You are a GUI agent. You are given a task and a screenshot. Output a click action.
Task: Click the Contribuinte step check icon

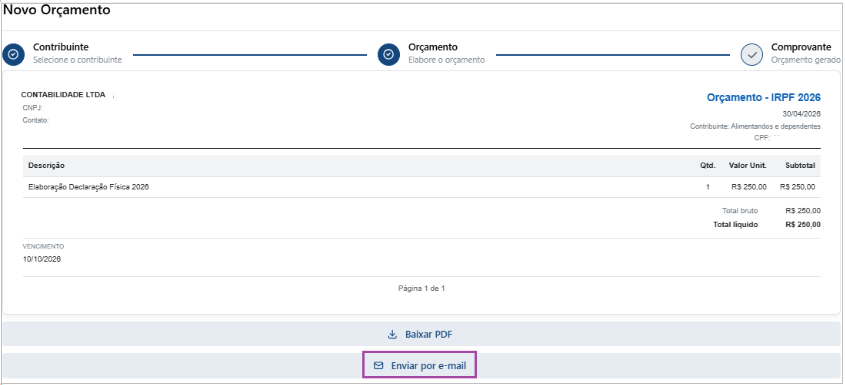click(x=14, y=54)
